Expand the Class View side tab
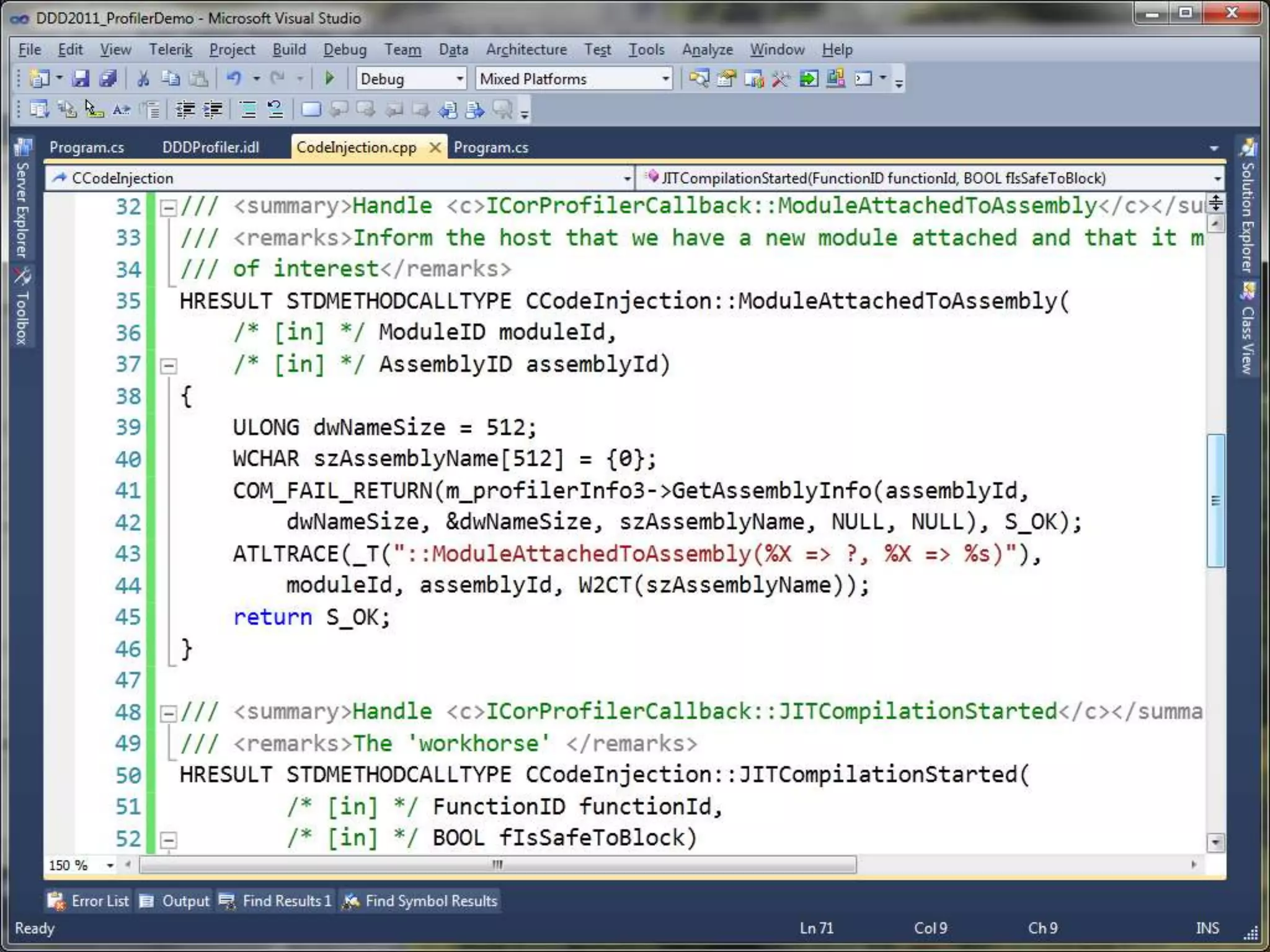 [1248, 328]
